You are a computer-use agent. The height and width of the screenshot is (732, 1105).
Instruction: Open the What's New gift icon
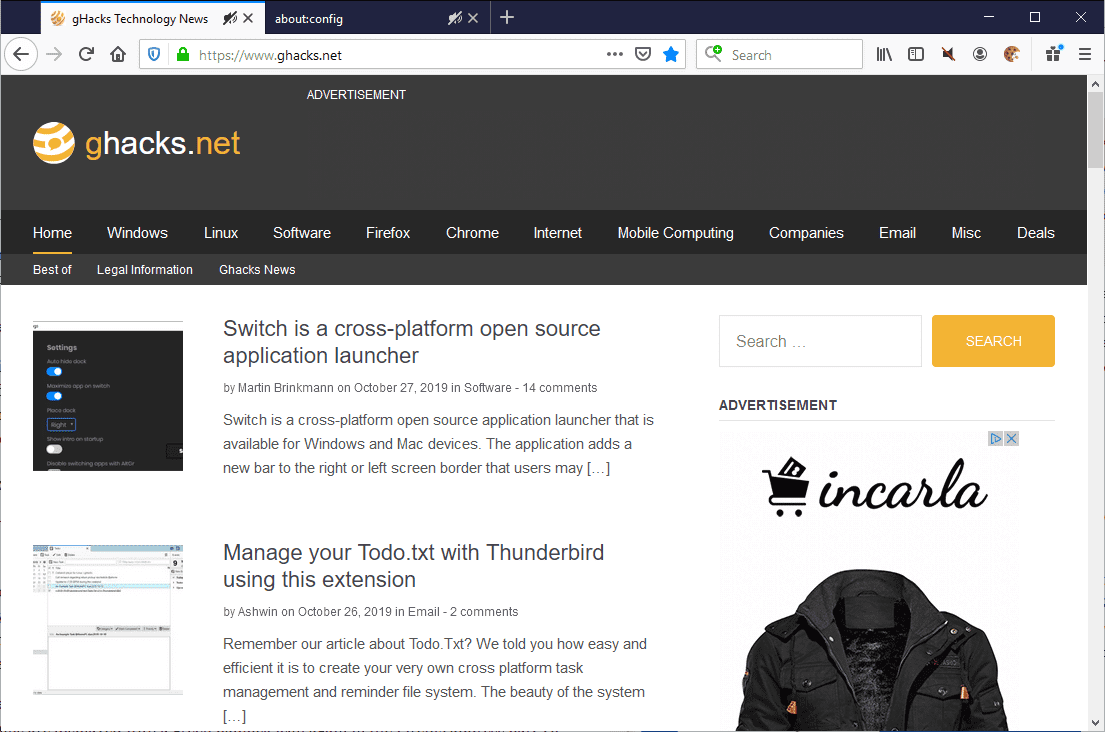(x=1054, y=54)
